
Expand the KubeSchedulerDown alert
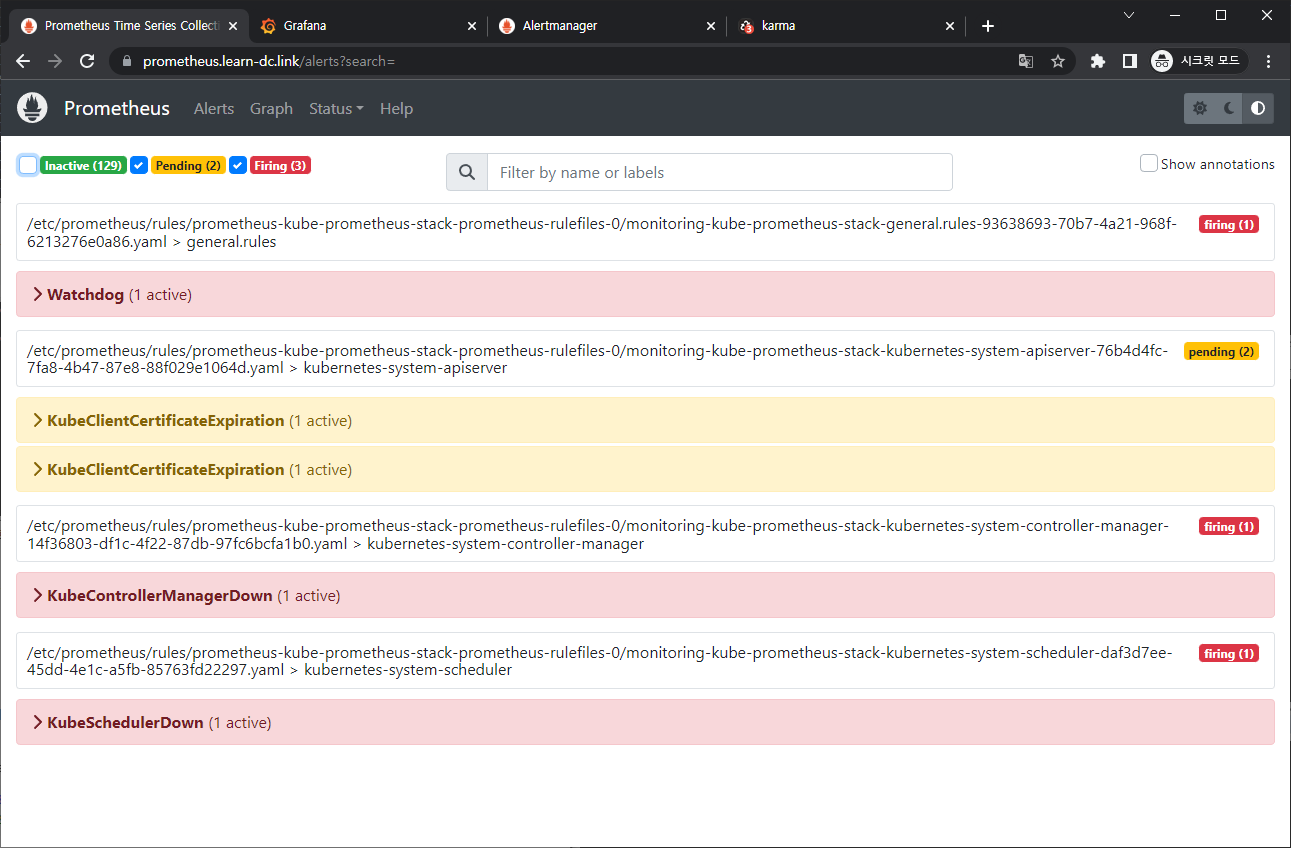click(x=125, y=722)
